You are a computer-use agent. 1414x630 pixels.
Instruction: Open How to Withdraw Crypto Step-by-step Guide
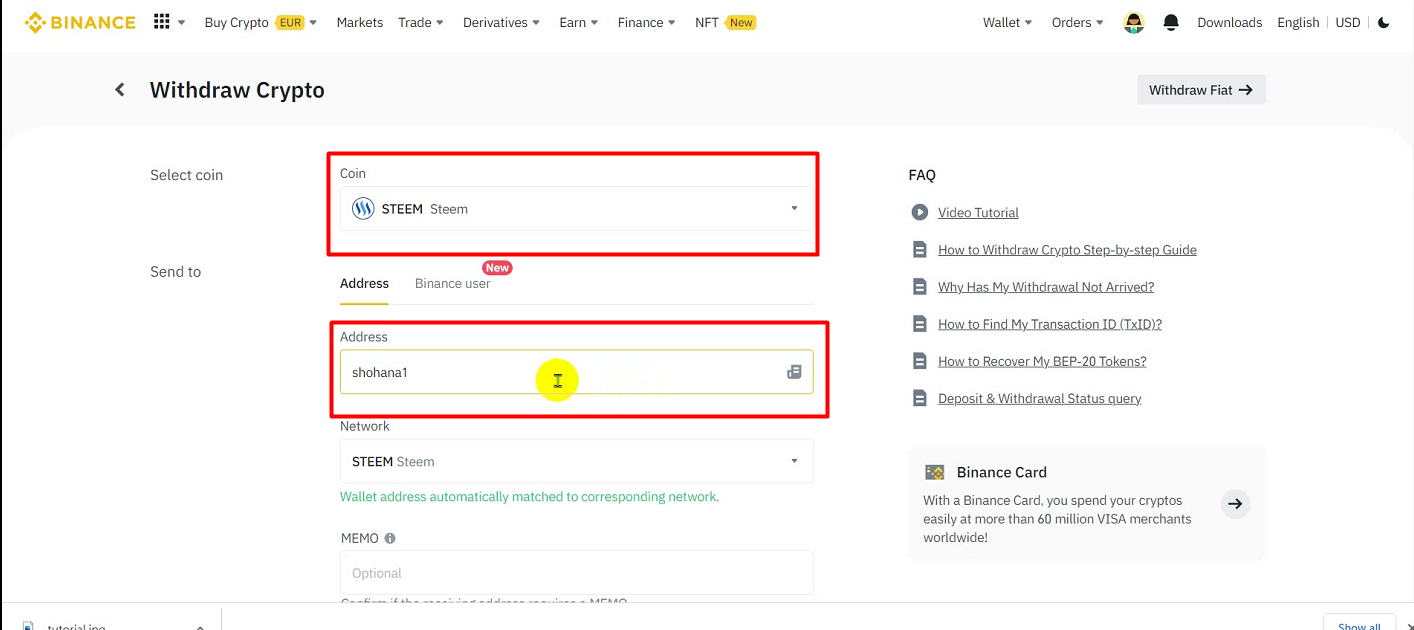1067,250
